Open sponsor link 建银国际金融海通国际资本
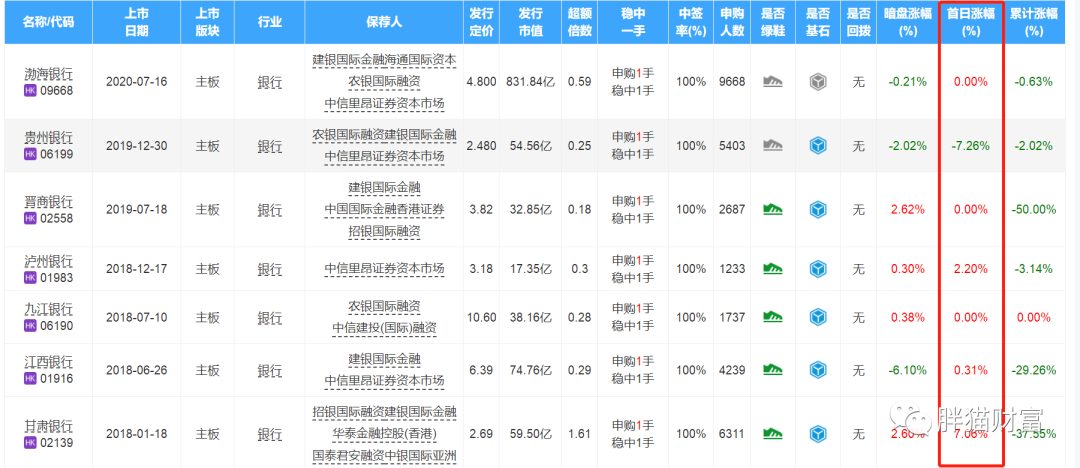The image size is (1080, 468). pos(384,60)
